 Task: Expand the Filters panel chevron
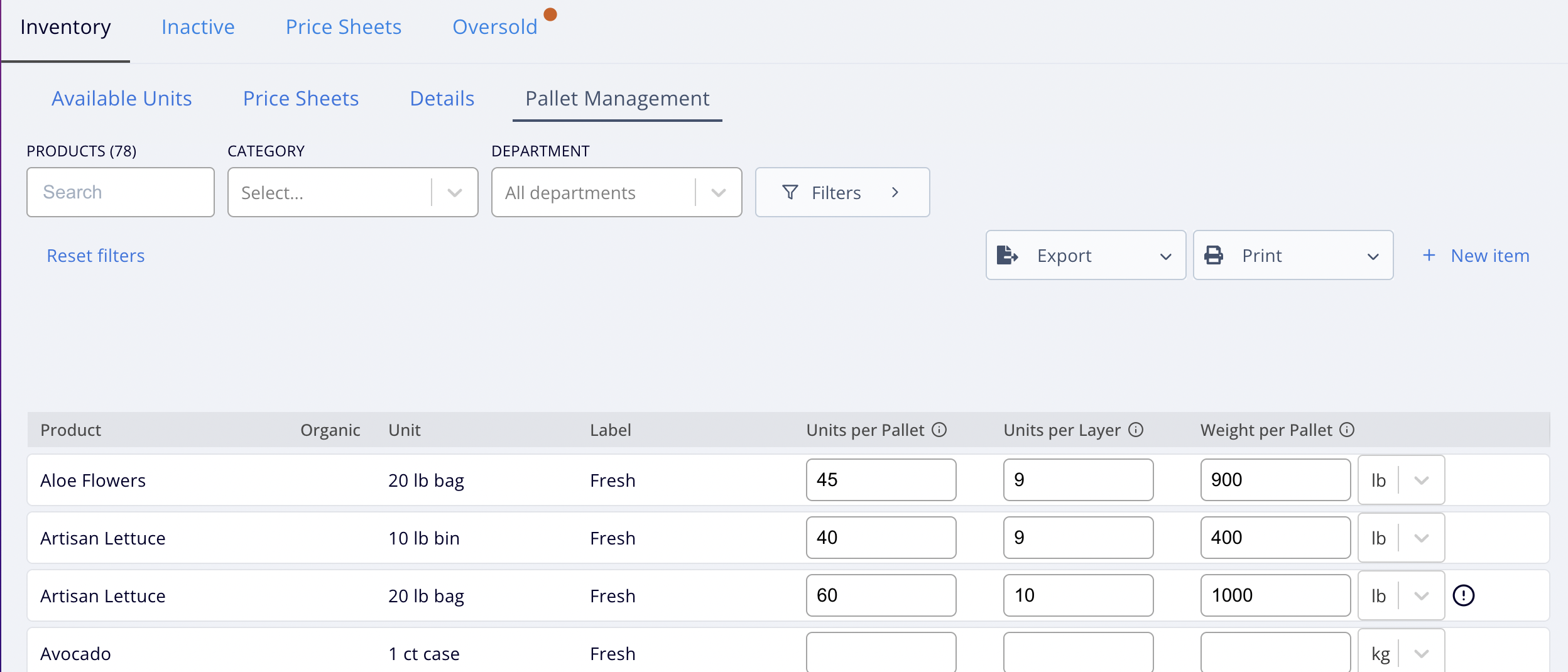click(x=895, y=192)
